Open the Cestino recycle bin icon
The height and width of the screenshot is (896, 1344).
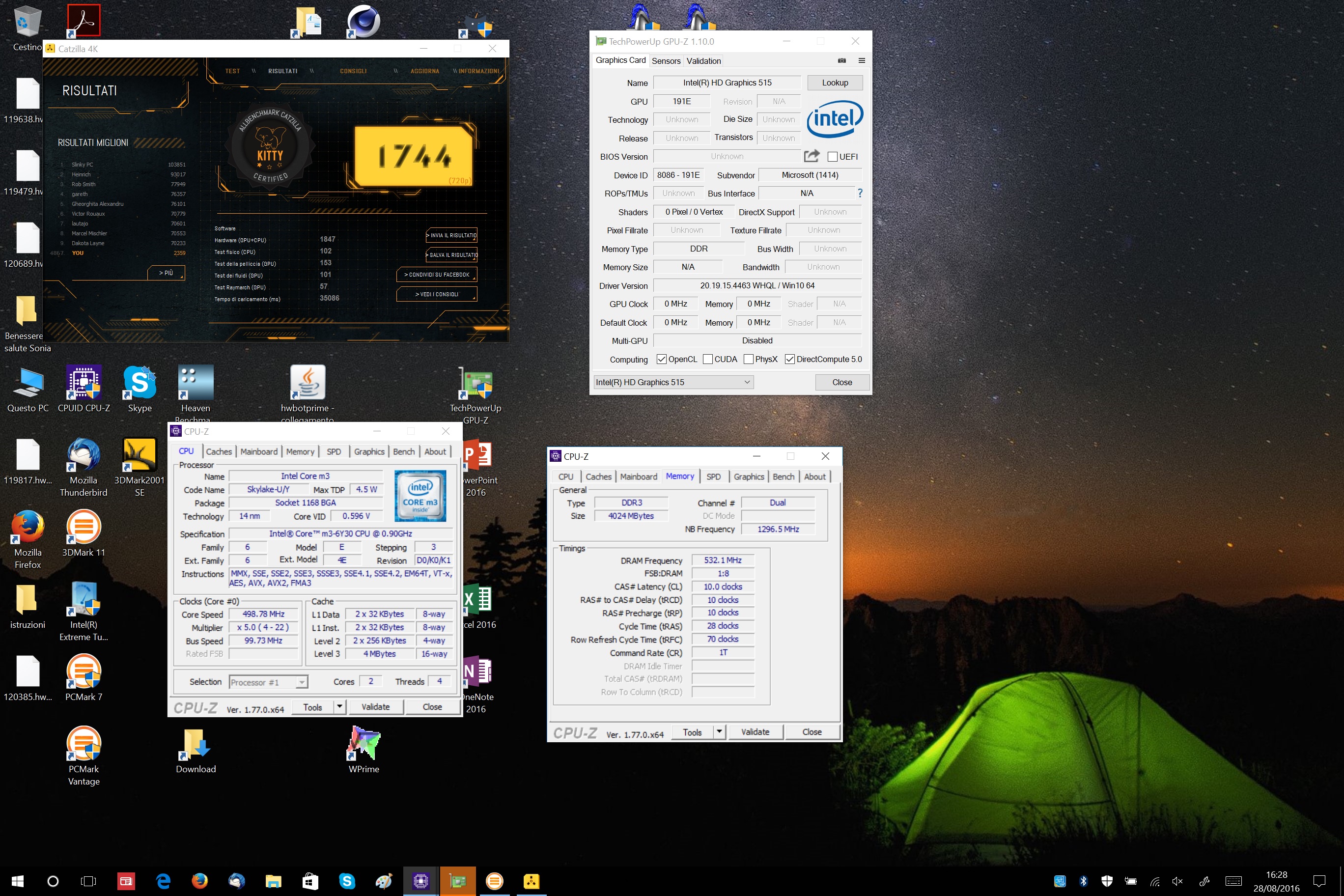coord(27,28)
